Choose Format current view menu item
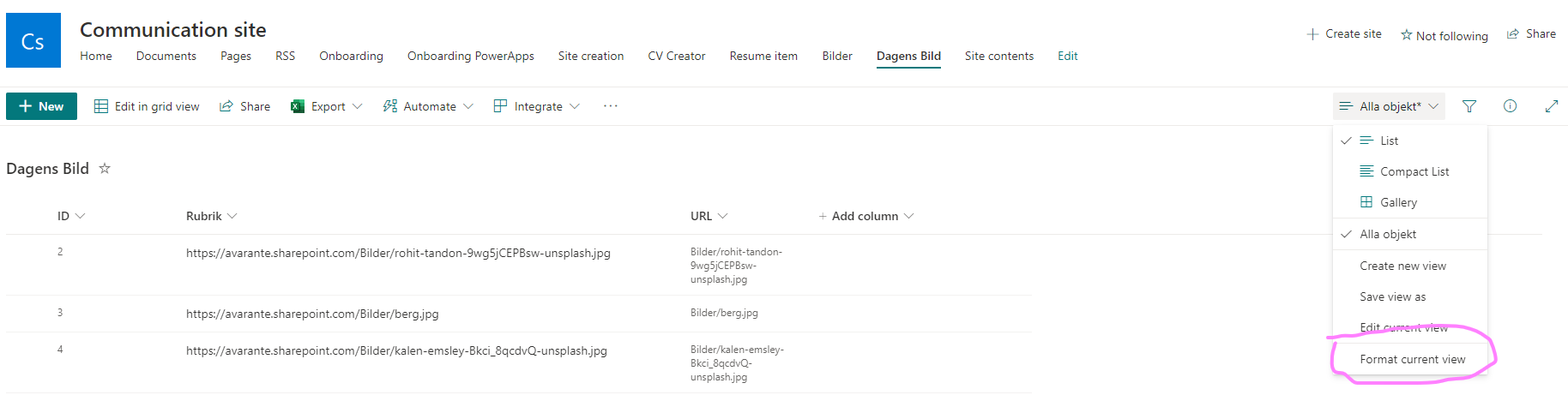The height and width of the screenshot is (395, 1568). (x=1412, y=359)
